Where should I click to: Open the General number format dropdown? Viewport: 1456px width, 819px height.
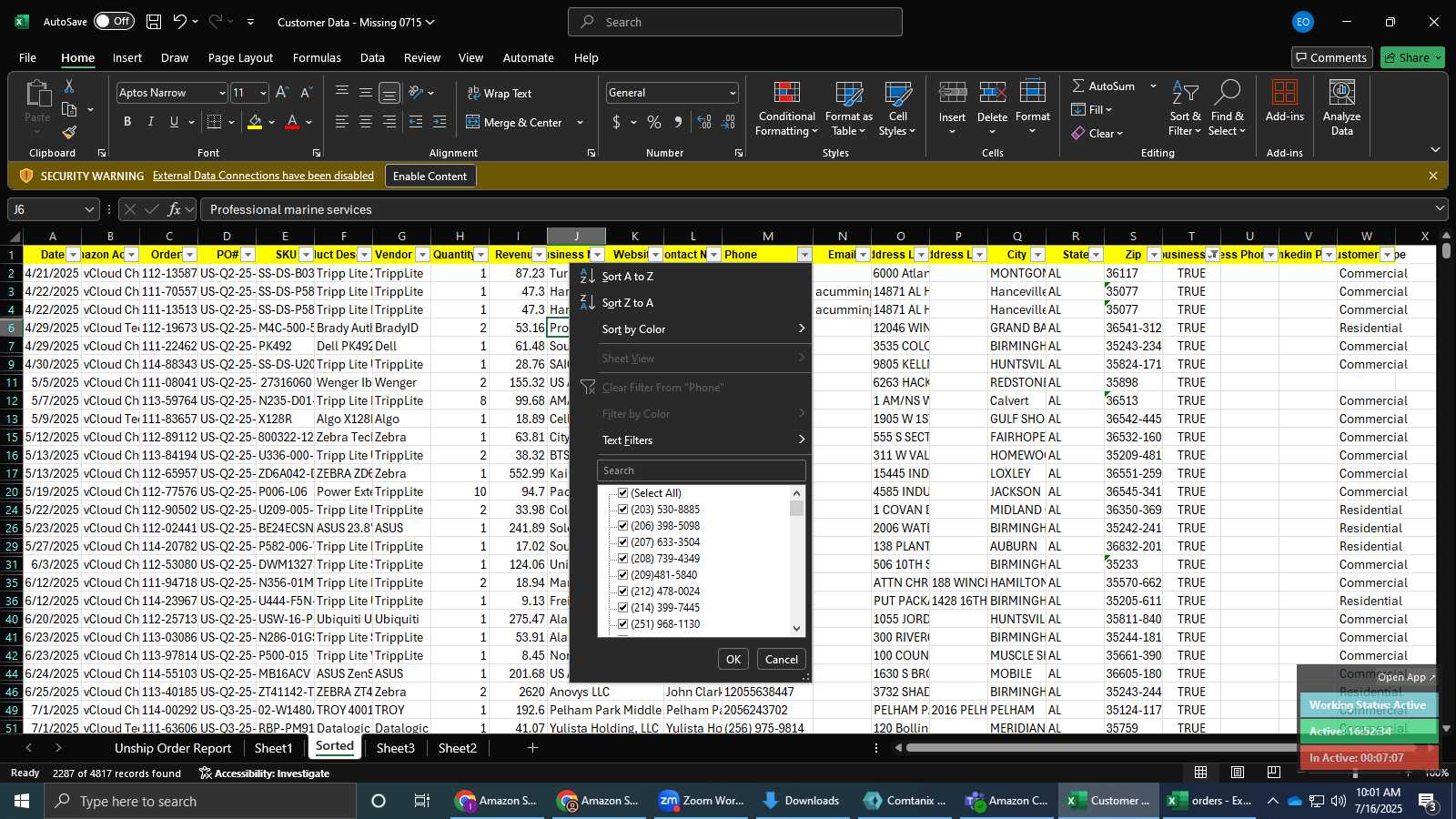point(732,93)
